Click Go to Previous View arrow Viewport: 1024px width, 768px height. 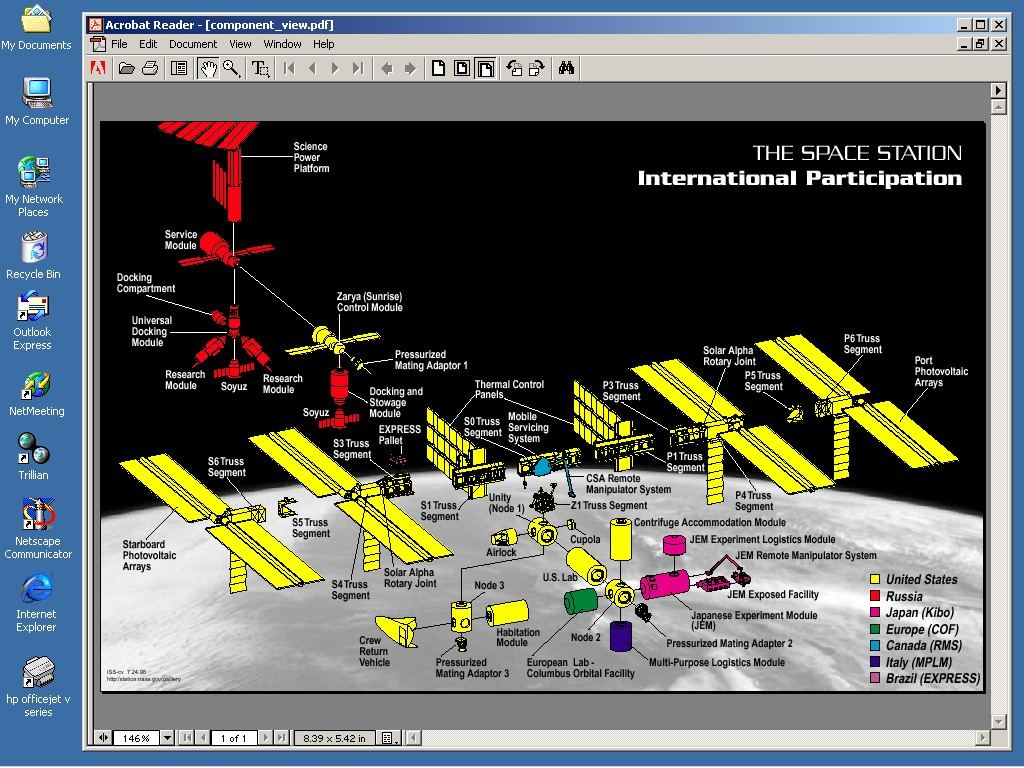387,69
